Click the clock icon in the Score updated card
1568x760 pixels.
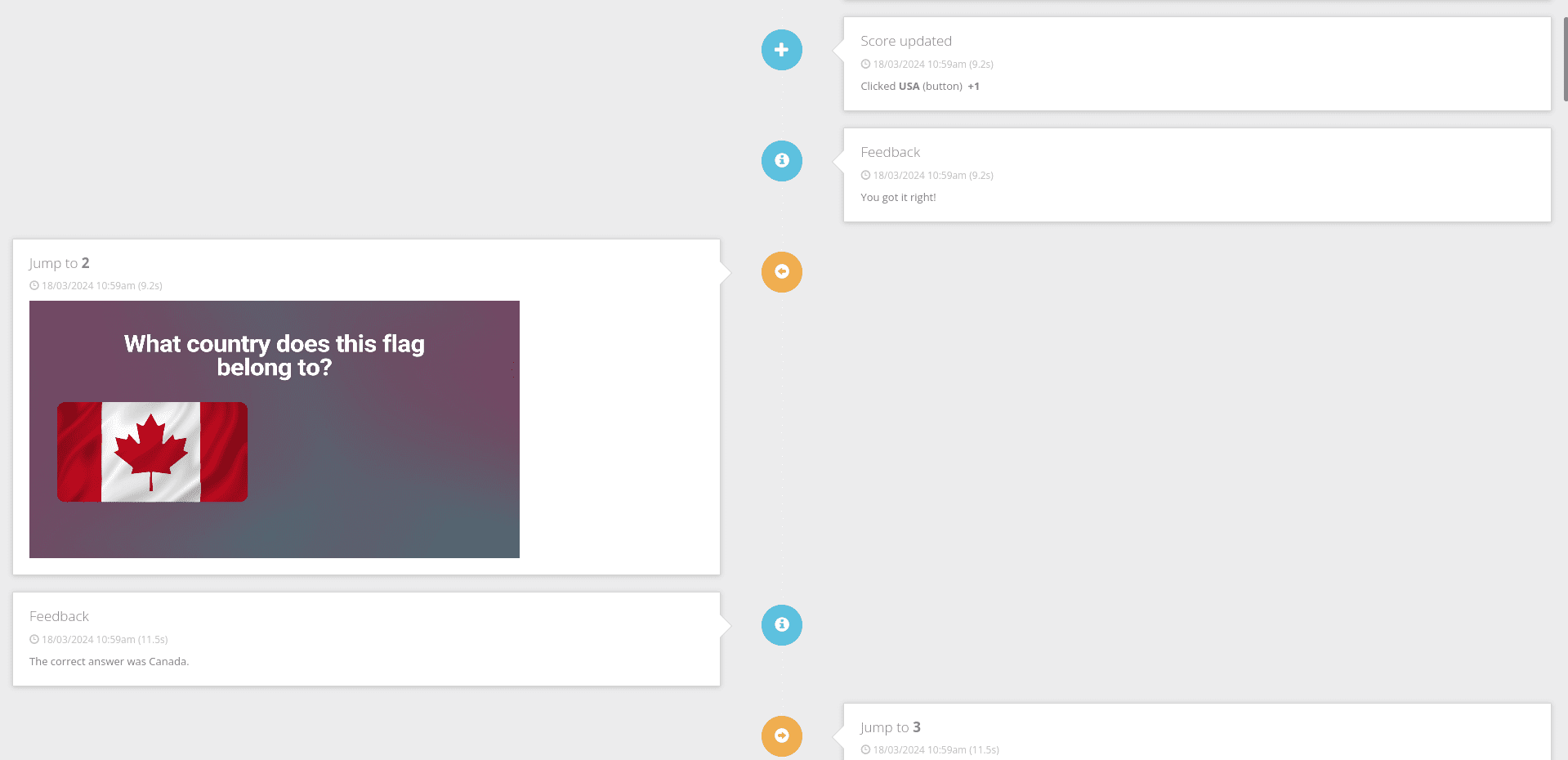866,64
